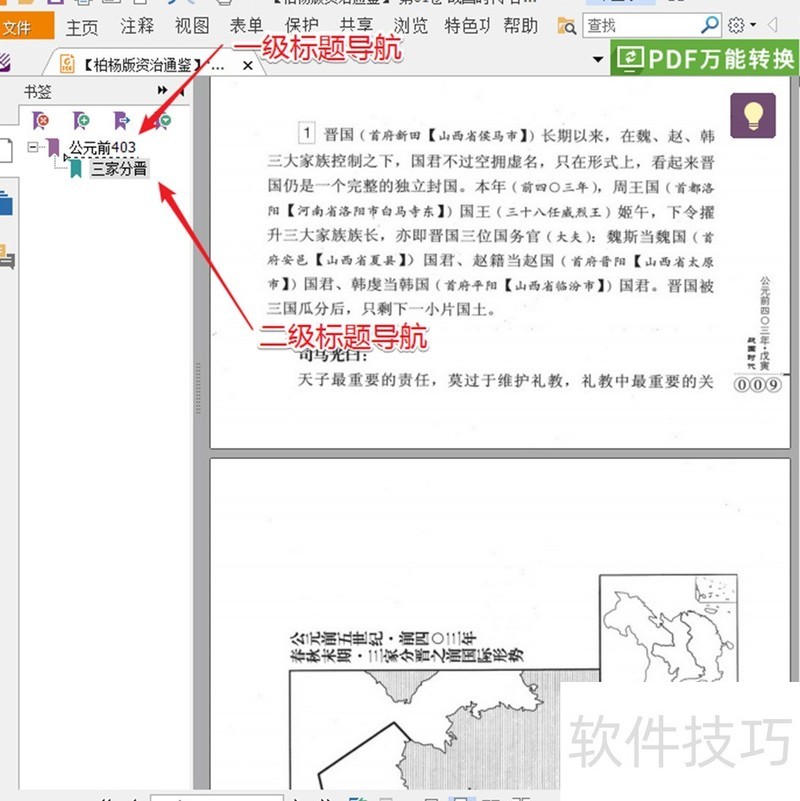Expand the bookmark panel options double arrow
The width and height of the screenshot is (800, 801).
coord(162,90)
